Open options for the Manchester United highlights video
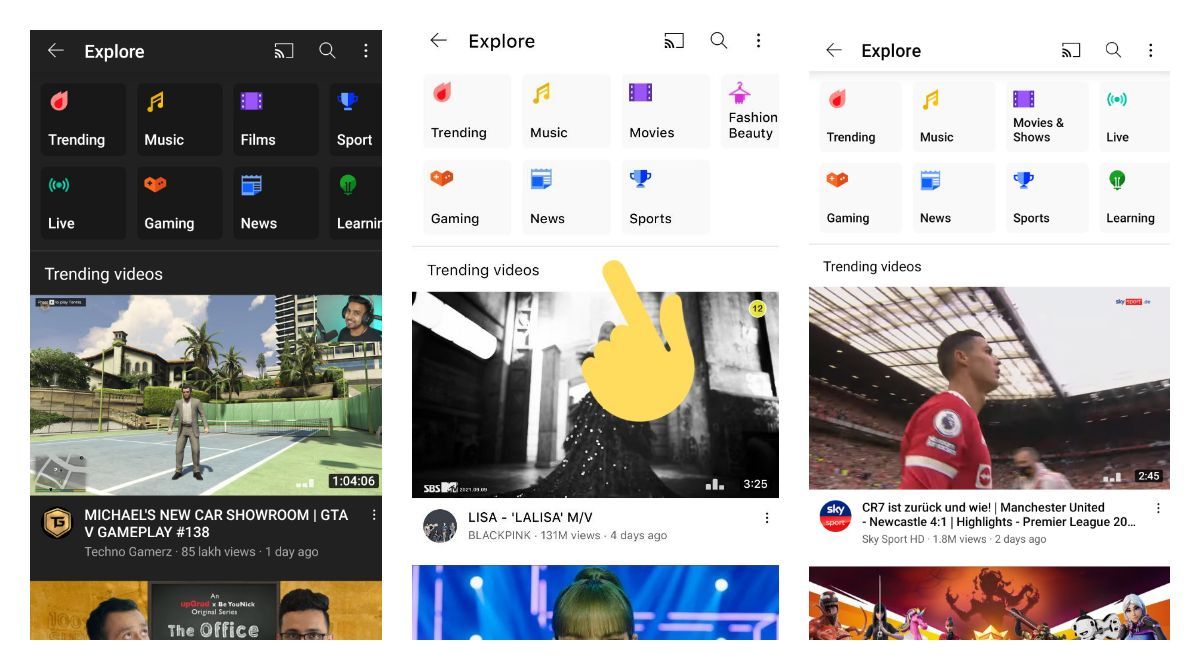 1160,508
